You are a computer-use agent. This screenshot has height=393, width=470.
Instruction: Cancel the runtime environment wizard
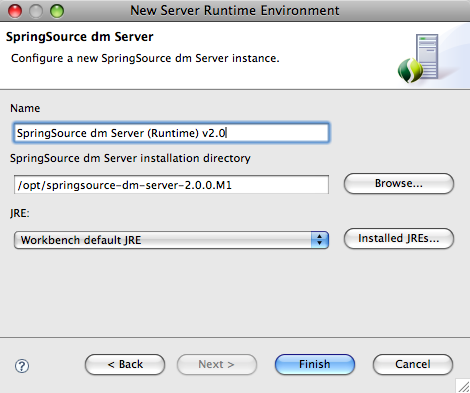(x=413, y=364)
